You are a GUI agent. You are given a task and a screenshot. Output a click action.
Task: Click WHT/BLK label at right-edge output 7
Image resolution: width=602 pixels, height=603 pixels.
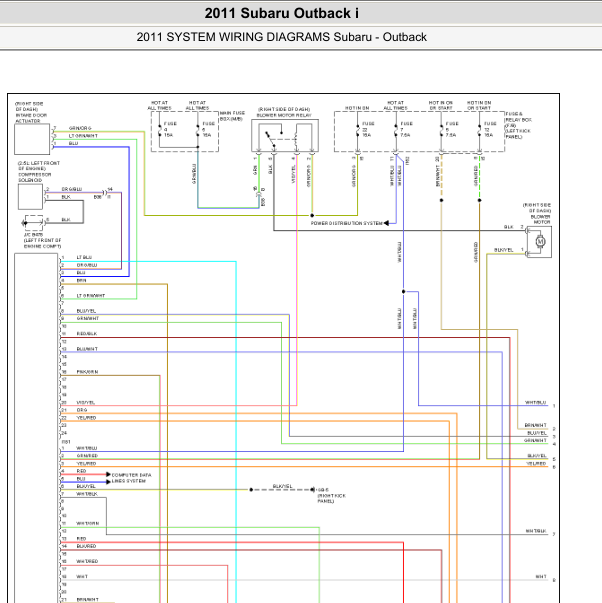click(x=536, y=531)
